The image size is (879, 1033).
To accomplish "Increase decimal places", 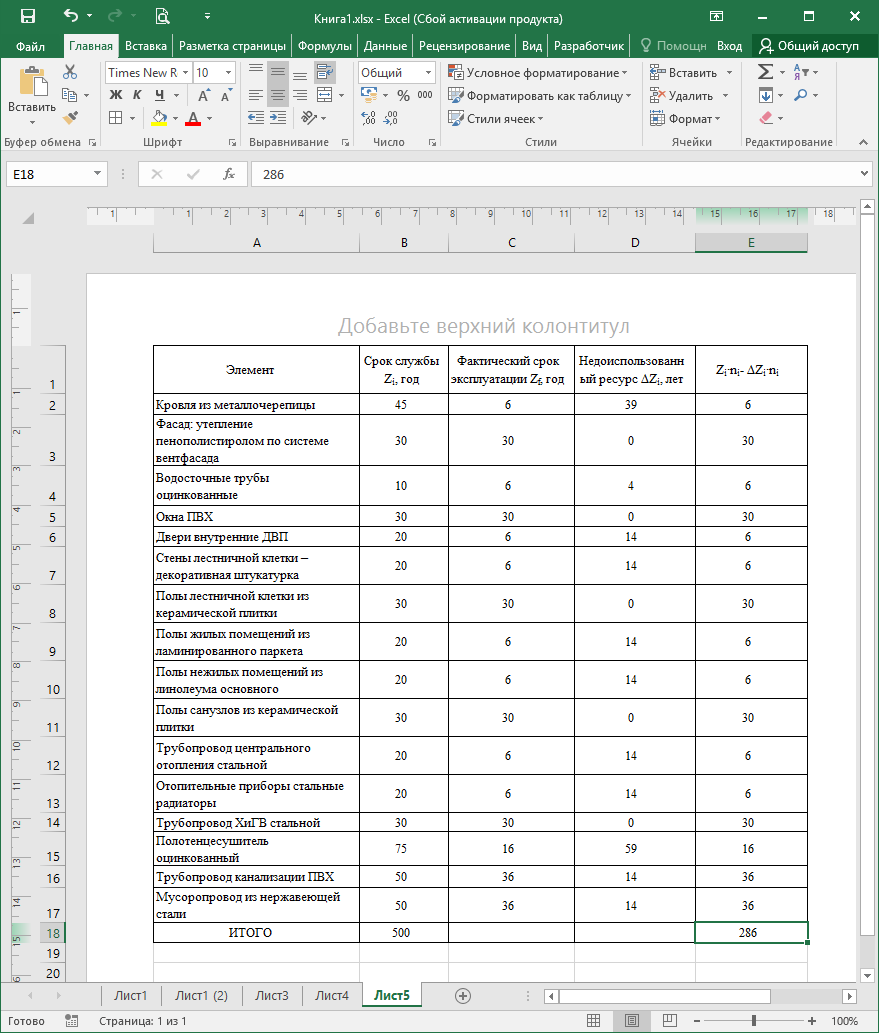I will 368,118.
